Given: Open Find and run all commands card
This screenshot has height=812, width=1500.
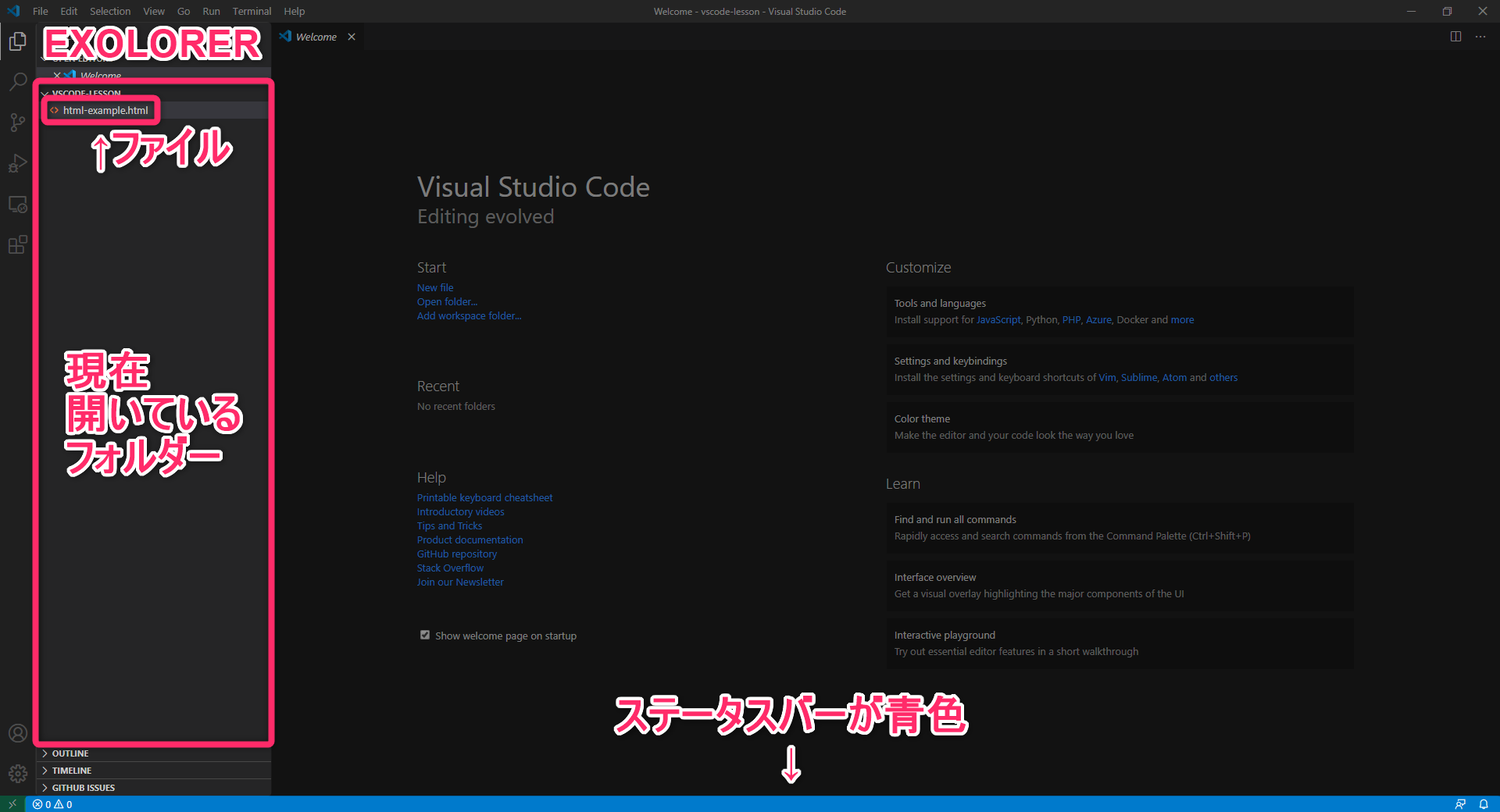Looking at the screenshot, I should tap(1120, 528).
